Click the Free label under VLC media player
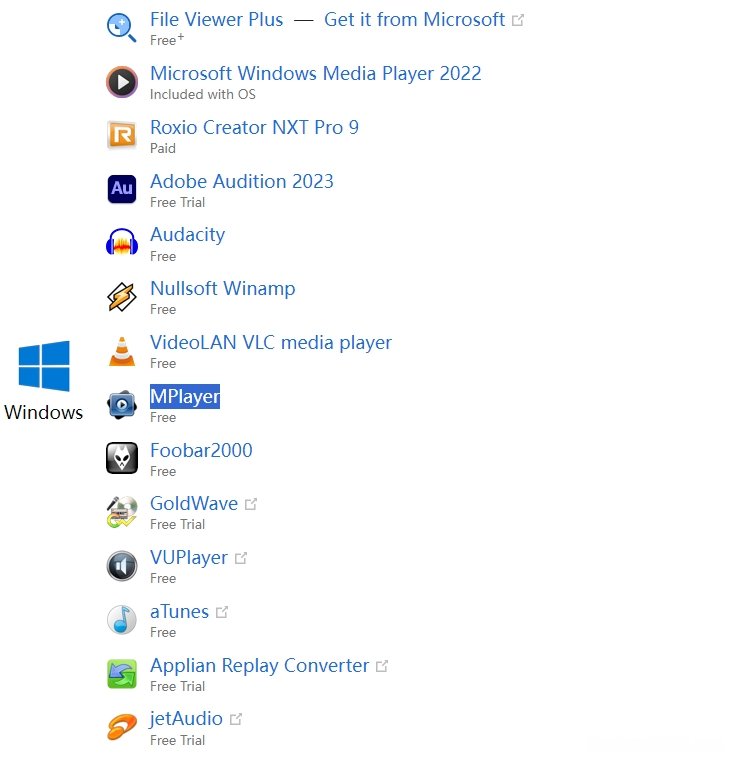Image resolution: width=735 pixels, height=759 pixels. [x=163, y=364]
